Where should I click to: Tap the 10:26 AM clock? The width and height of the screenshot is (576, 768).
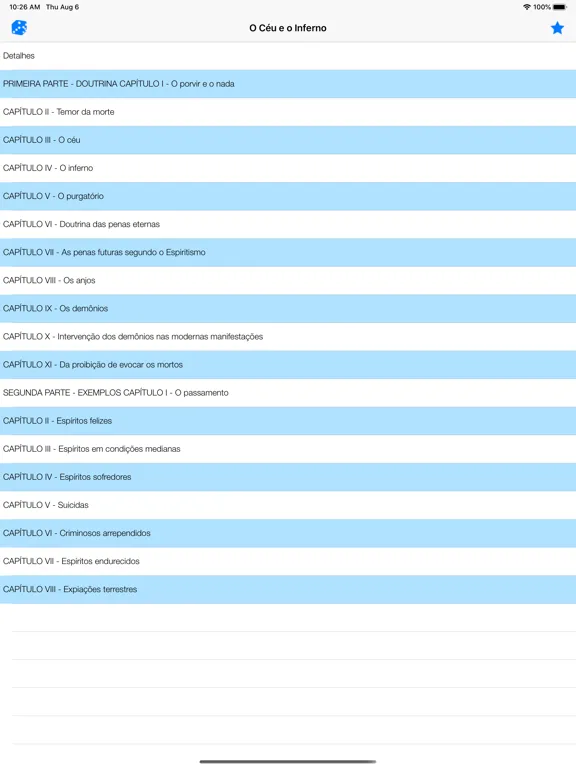click(x=24, y=7)
